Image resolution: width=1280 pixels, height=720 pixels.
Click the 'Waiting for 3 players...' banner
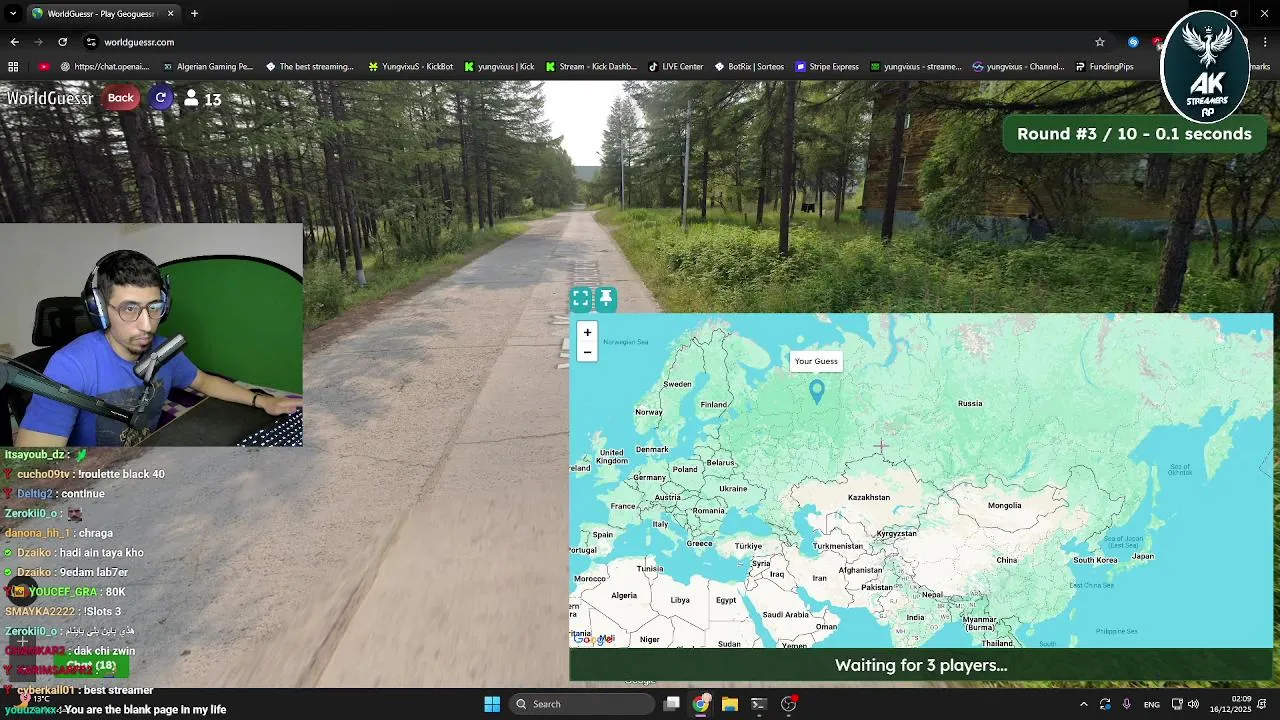pyautogui.click(x=921, y=665)
